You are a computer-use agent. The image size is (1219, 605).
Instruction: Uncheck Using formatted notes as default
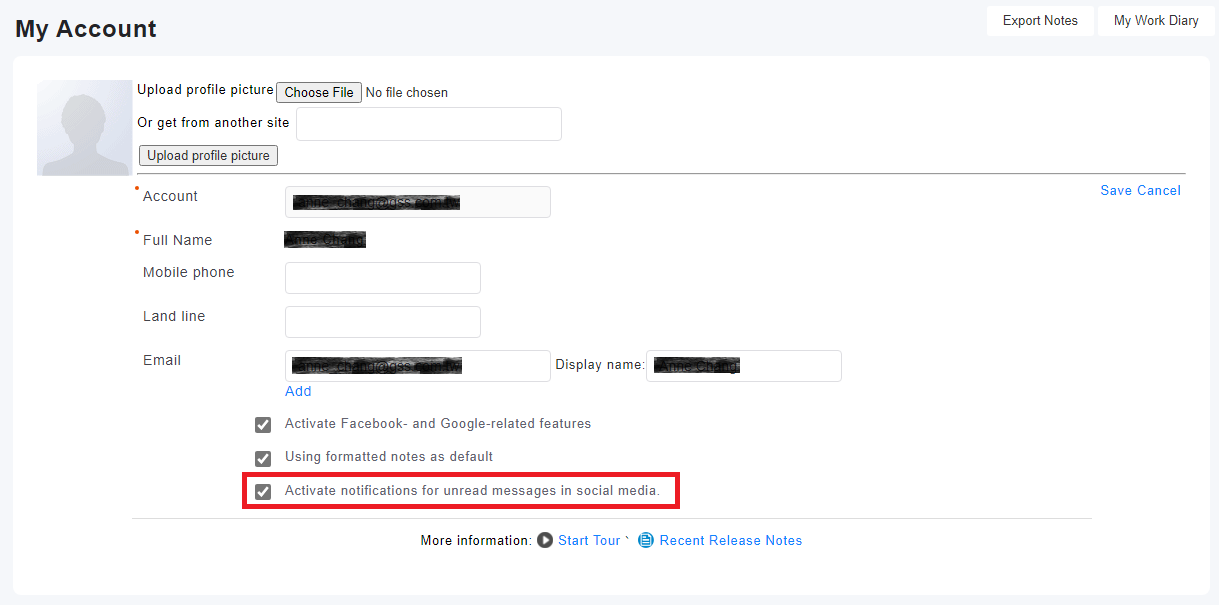pyautogui.click(x=263, y=458)
